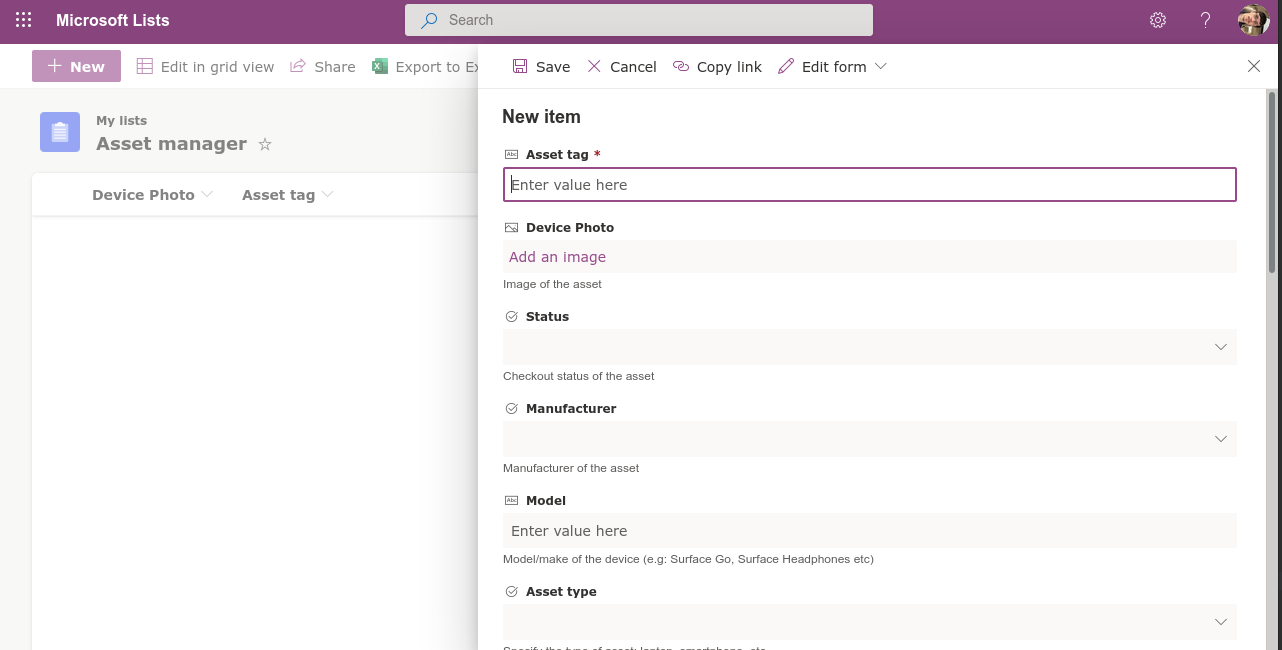Click the New item form heading
1282x650 pixels.
tap(541, 117)
